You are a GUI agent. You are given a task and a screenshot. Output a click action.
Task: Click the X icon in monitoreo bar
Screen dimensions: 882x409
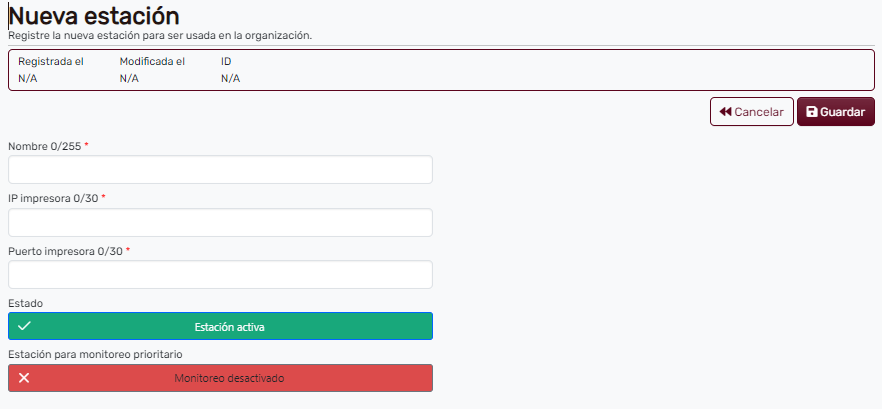coord(25,378)
